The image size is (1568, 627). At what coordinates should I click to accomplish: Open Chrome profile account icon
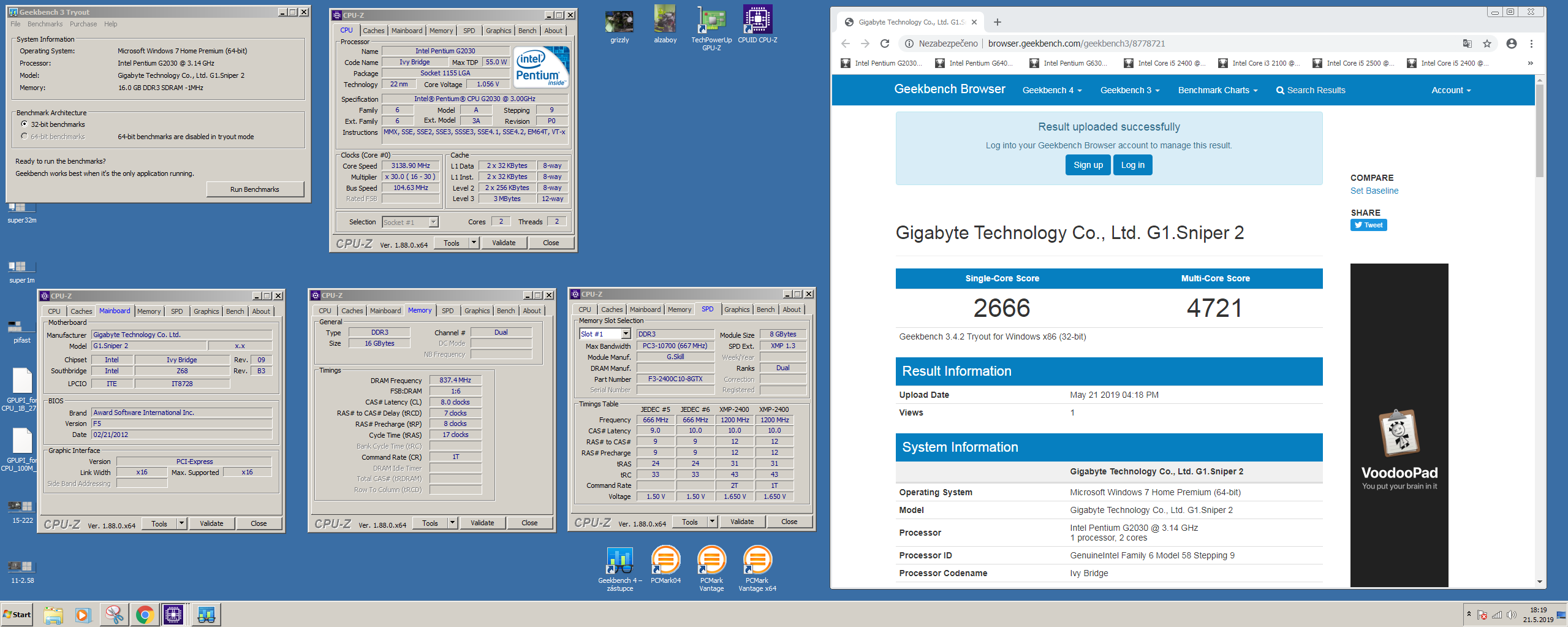[x=1512, y=44]
